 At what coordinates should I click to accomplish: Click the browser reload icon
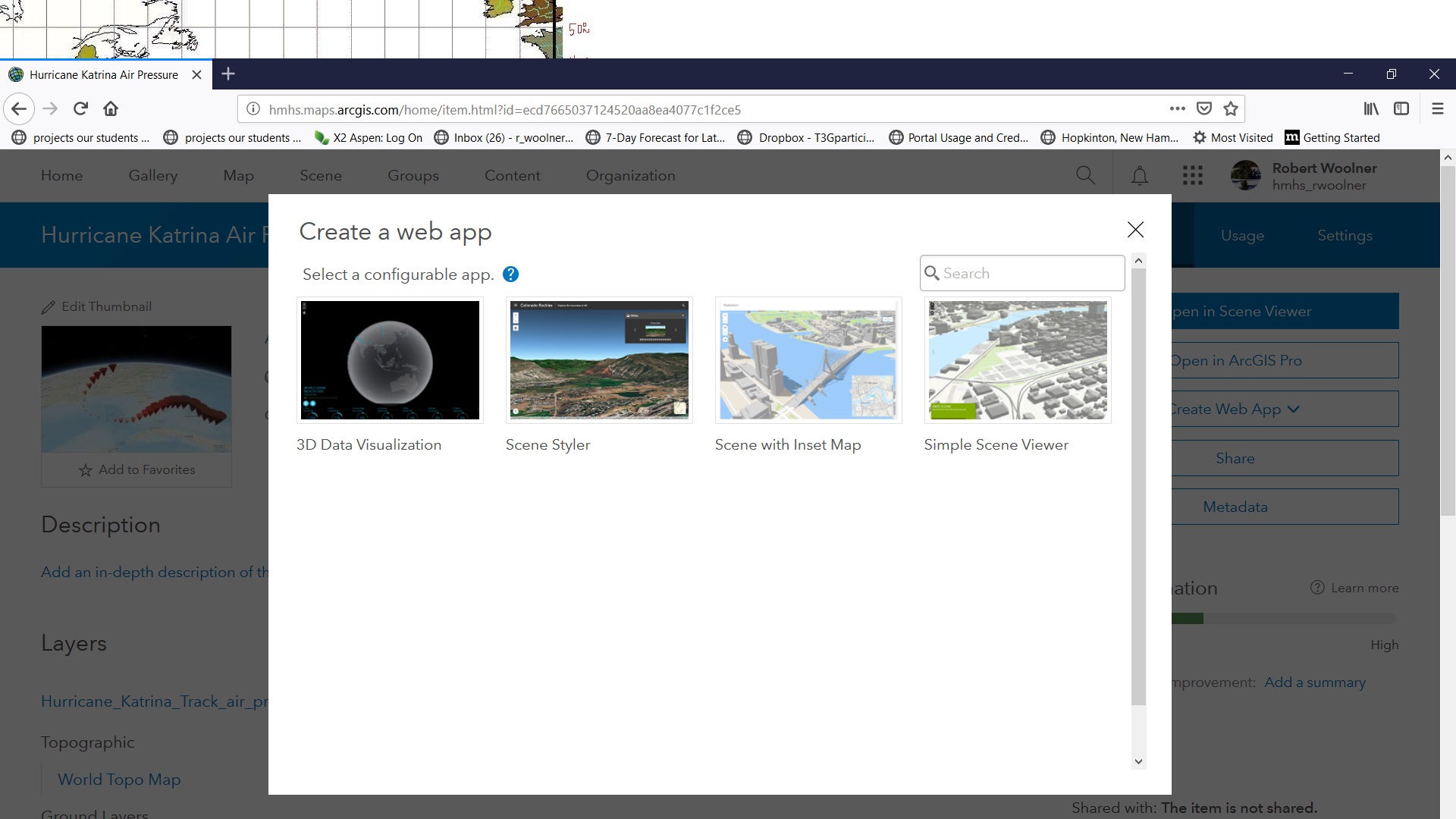[x=80, y=109]
